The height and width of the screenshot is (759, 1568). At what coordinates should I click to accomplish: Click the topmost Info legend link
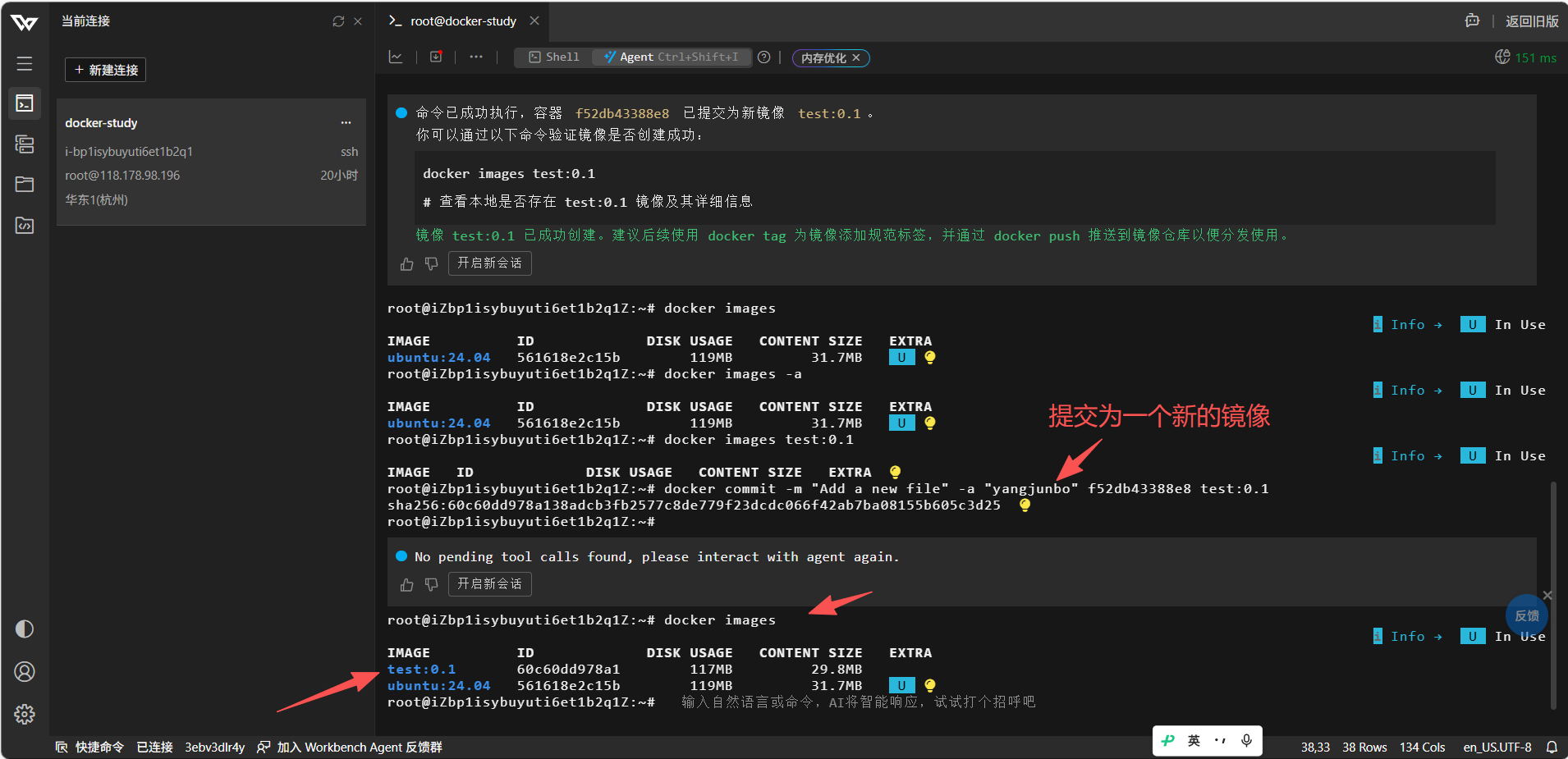[x=1408, y=325]
